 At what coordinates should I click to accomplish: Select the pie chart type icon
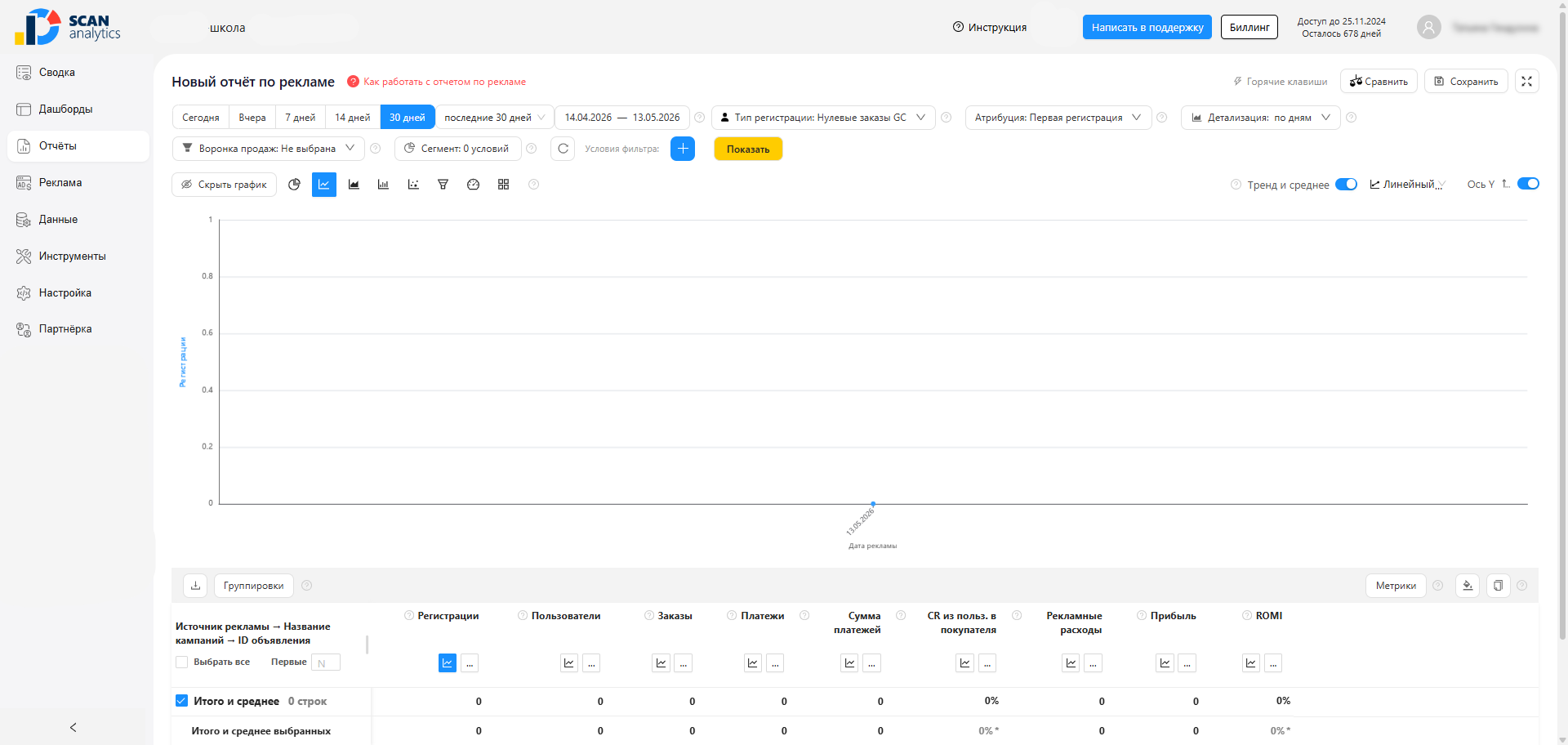coord(294,185)
